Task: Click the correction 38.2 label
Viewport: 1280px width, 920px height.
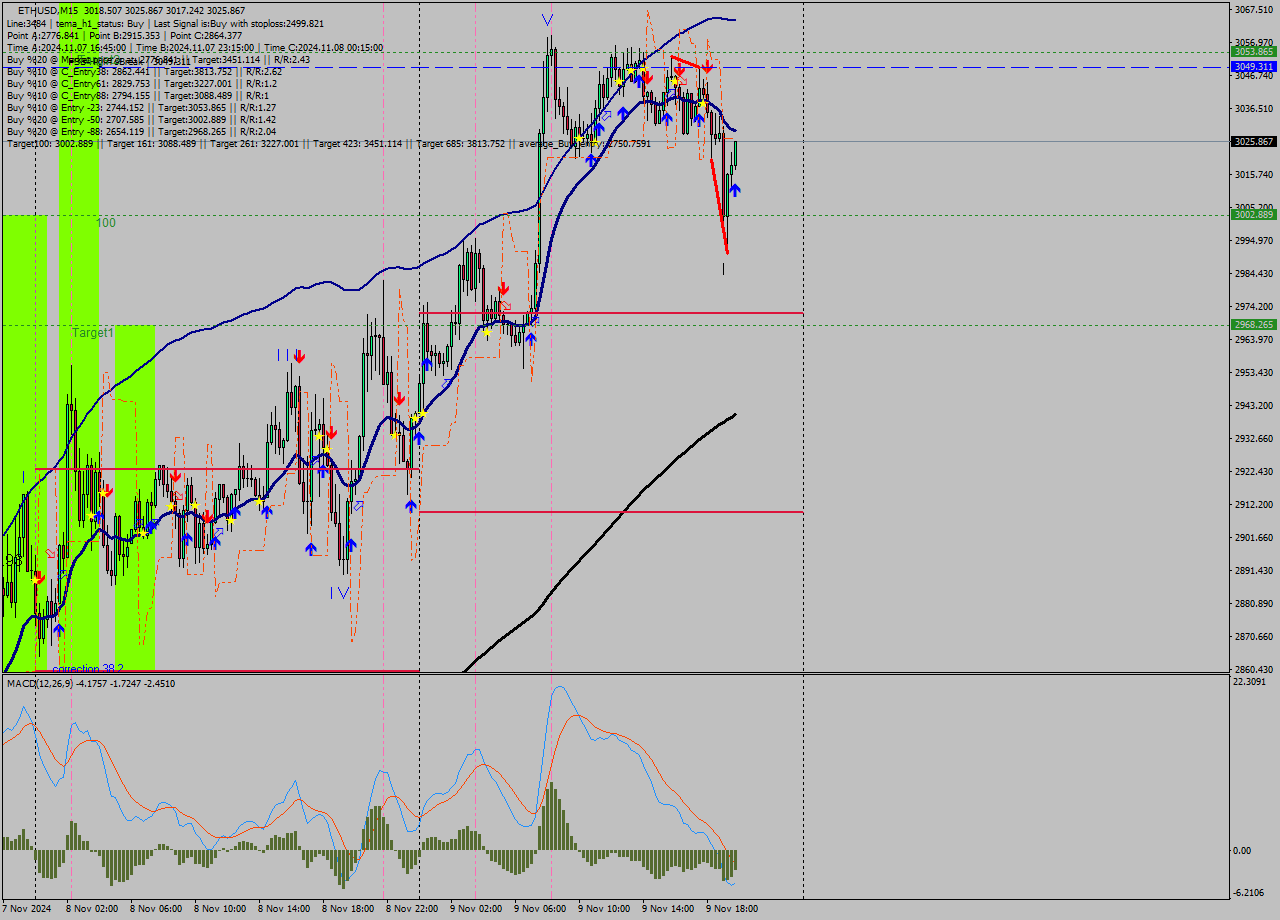Action: [88, 668]
